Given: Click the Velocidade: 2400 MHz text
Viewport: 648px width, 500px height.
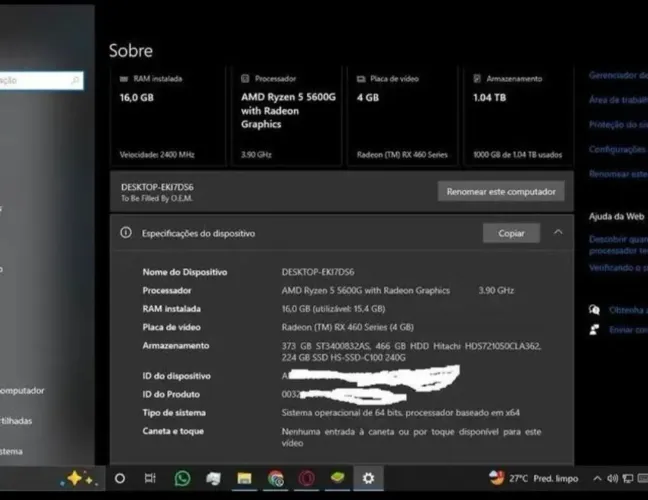Looking at the screenshot, I should (157, 155).
